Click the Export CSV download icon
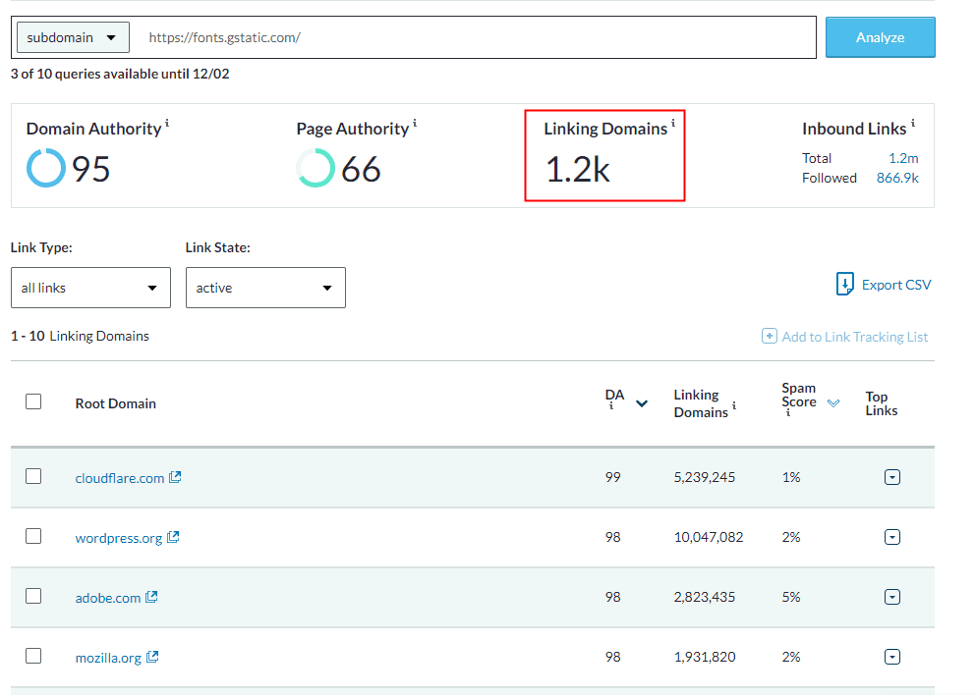The width and height of the screenshot is (977, 695). point(844,284)
